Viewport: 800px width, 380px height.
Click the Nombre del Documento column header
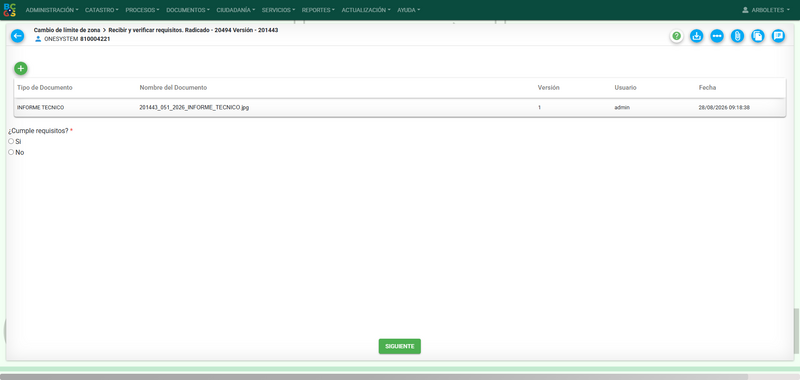[173, 88]
